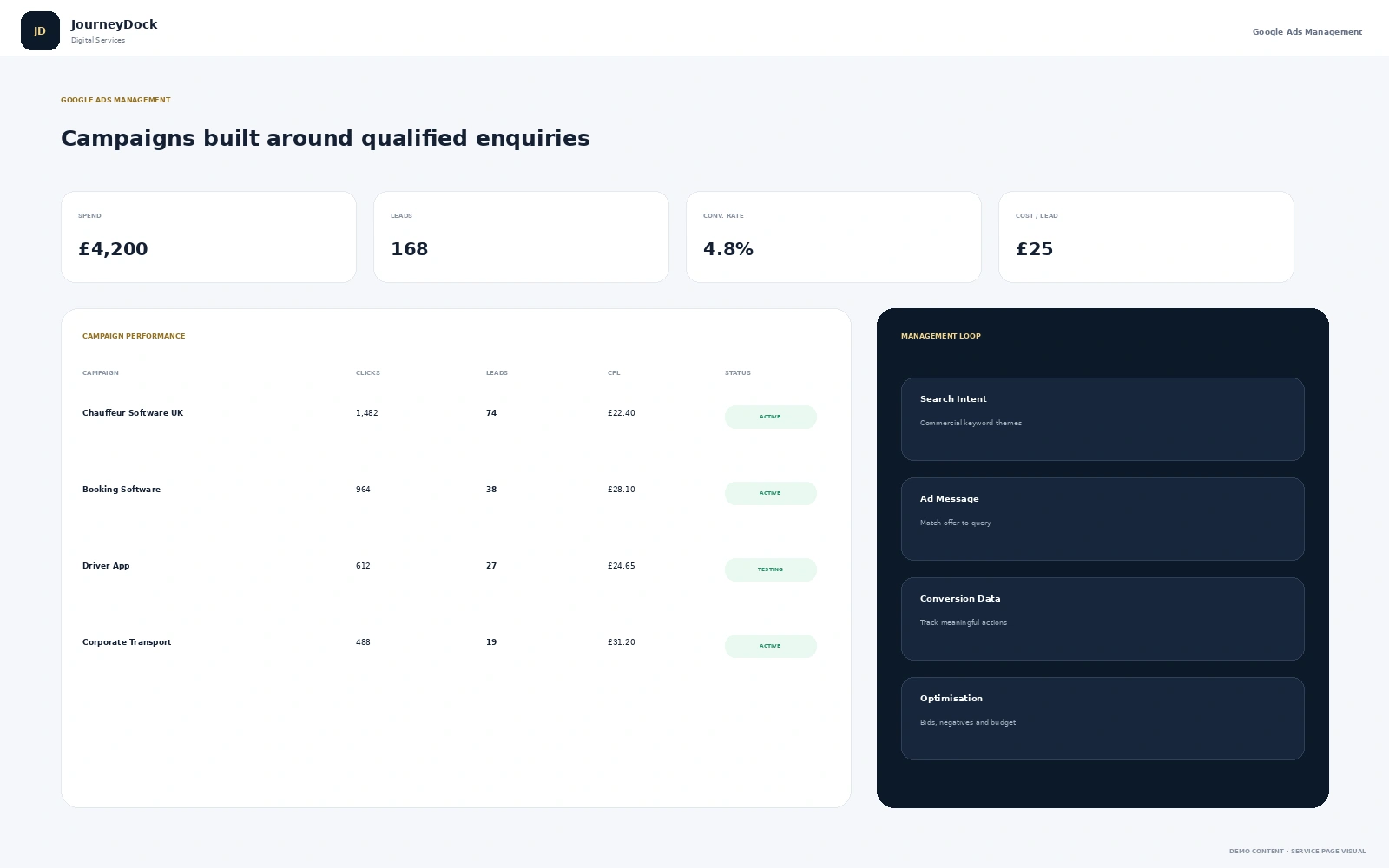Click the 488 clicks value
Viewport: 1389px width, 868px height.
[x=363, y=642]
